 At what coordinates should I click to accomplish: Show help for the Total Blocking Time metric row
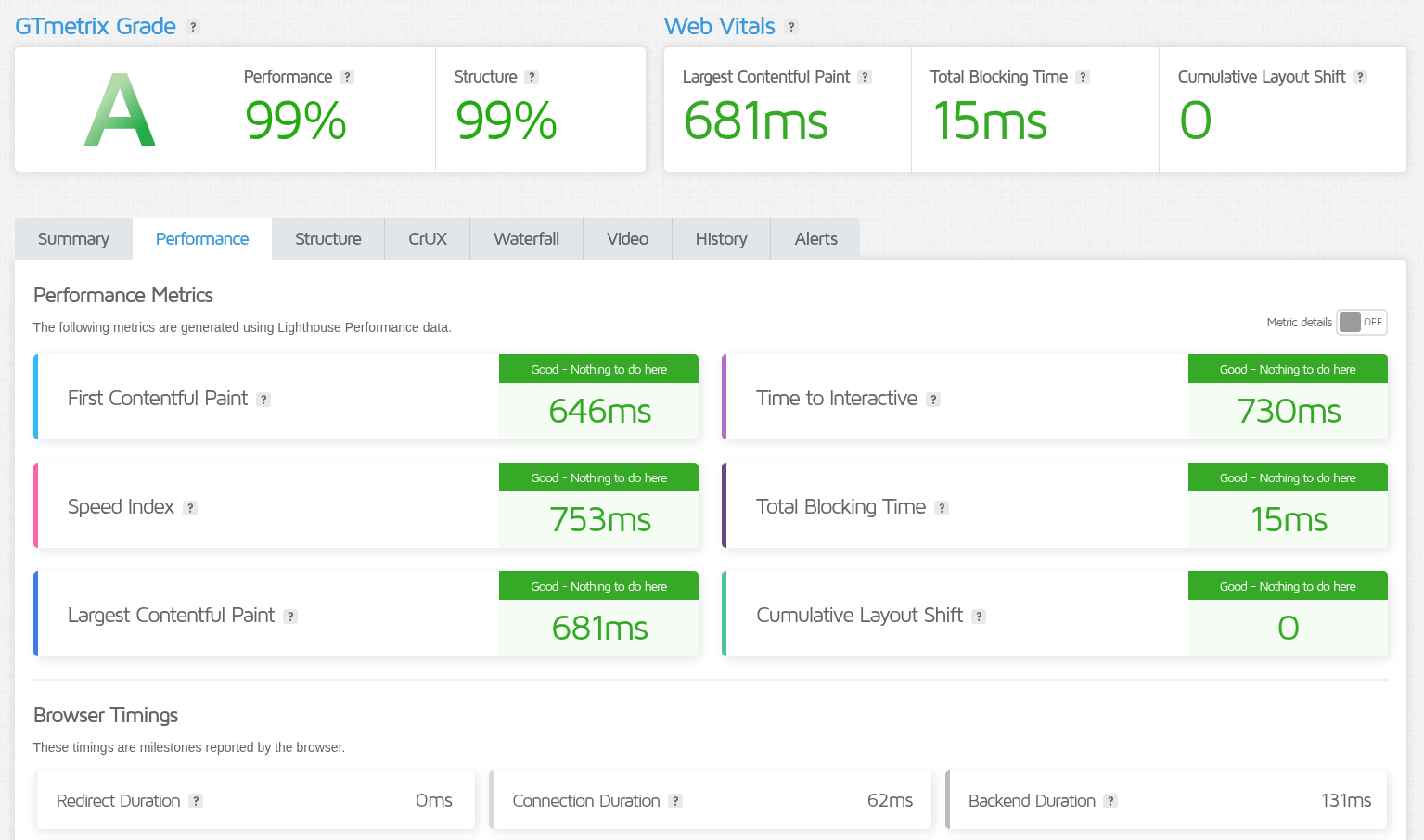tap(942, 508)
